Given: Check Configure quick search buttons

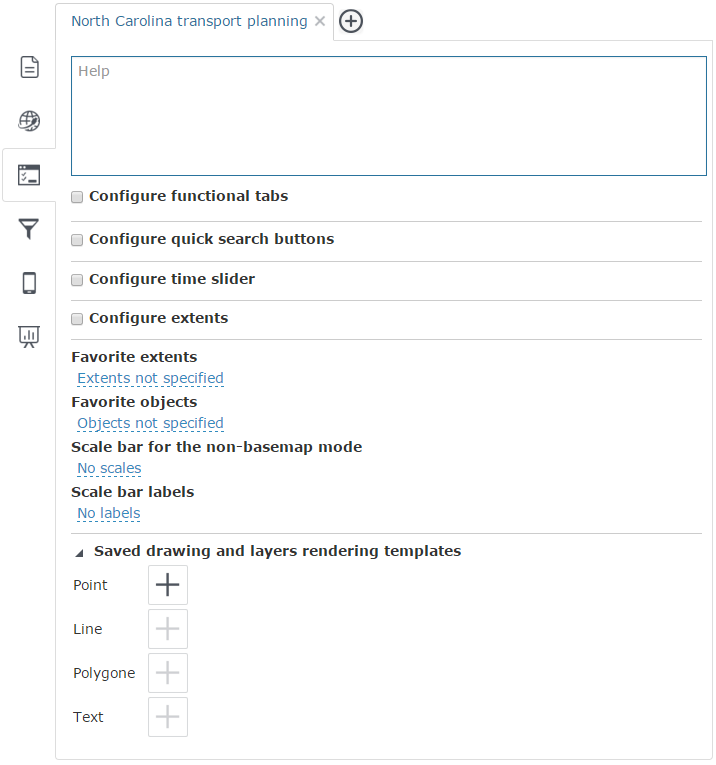Looking at the screenshot, I should [77, 240].
